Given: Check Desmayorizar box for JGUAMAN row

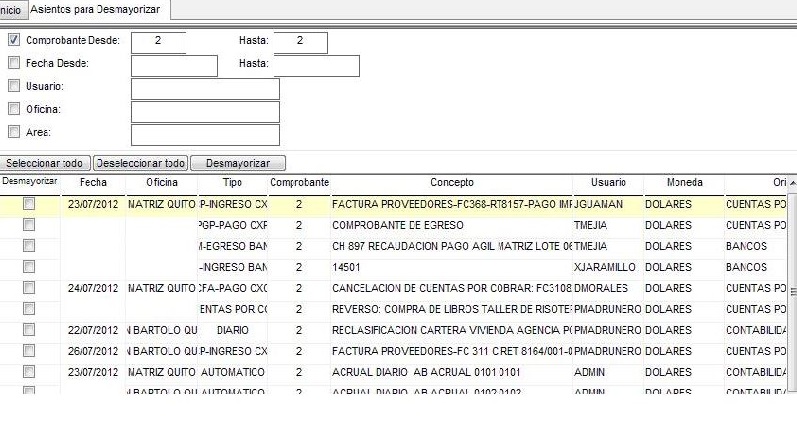Looking at the screenshot, I should click(29, 204).
